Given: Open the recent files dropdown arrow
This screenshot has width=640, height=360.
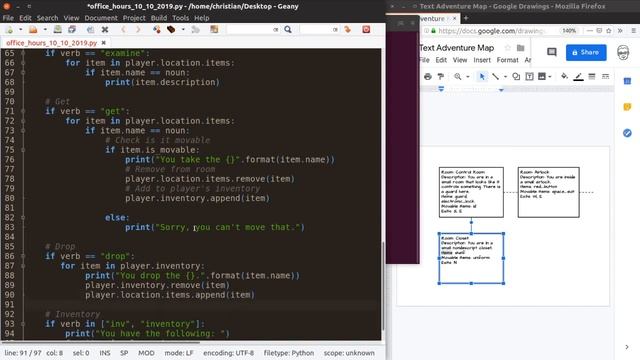Looking at the screenshot, I should [45, 29].
